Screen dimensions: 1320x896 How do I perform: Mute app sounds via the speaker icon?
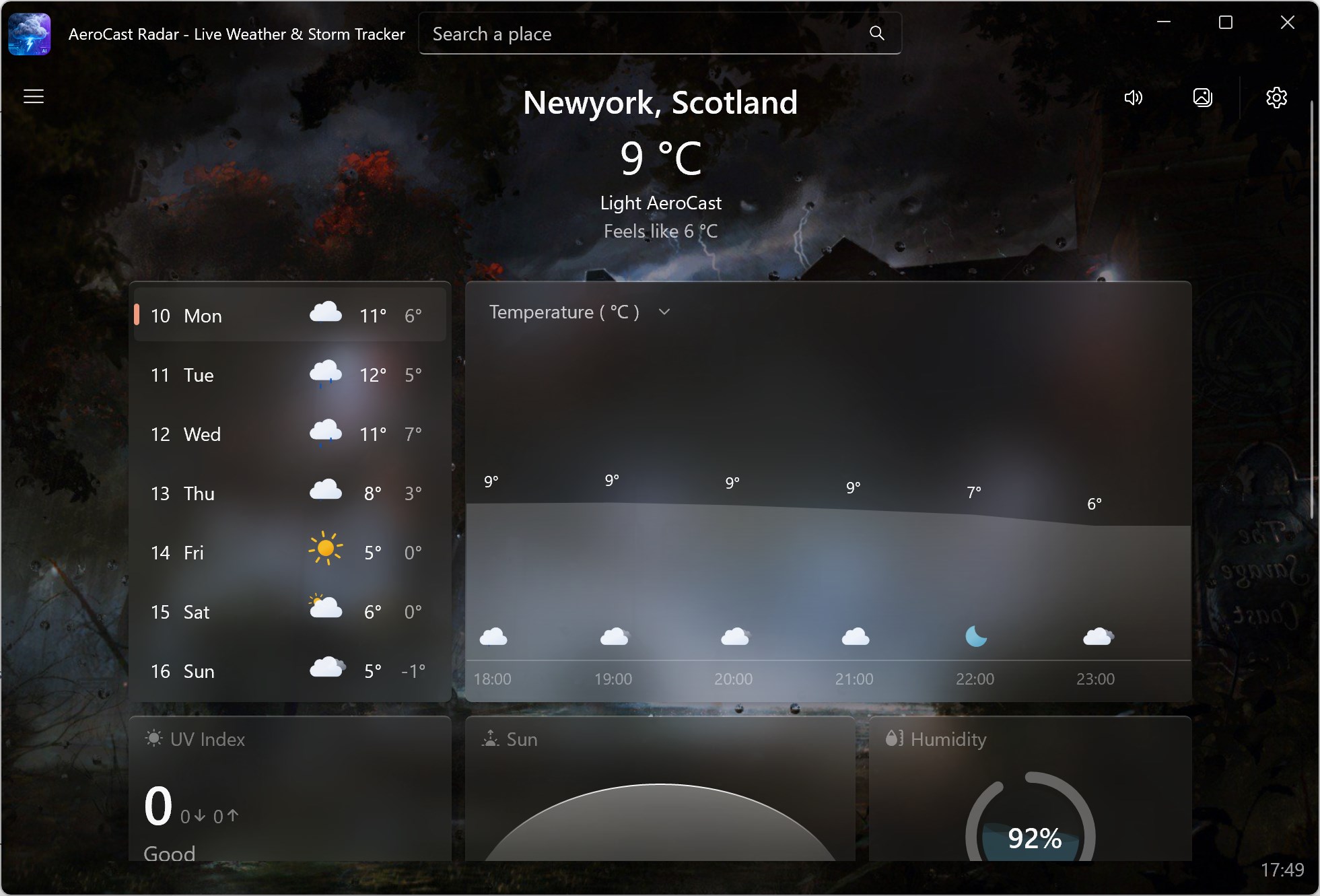1134,98
